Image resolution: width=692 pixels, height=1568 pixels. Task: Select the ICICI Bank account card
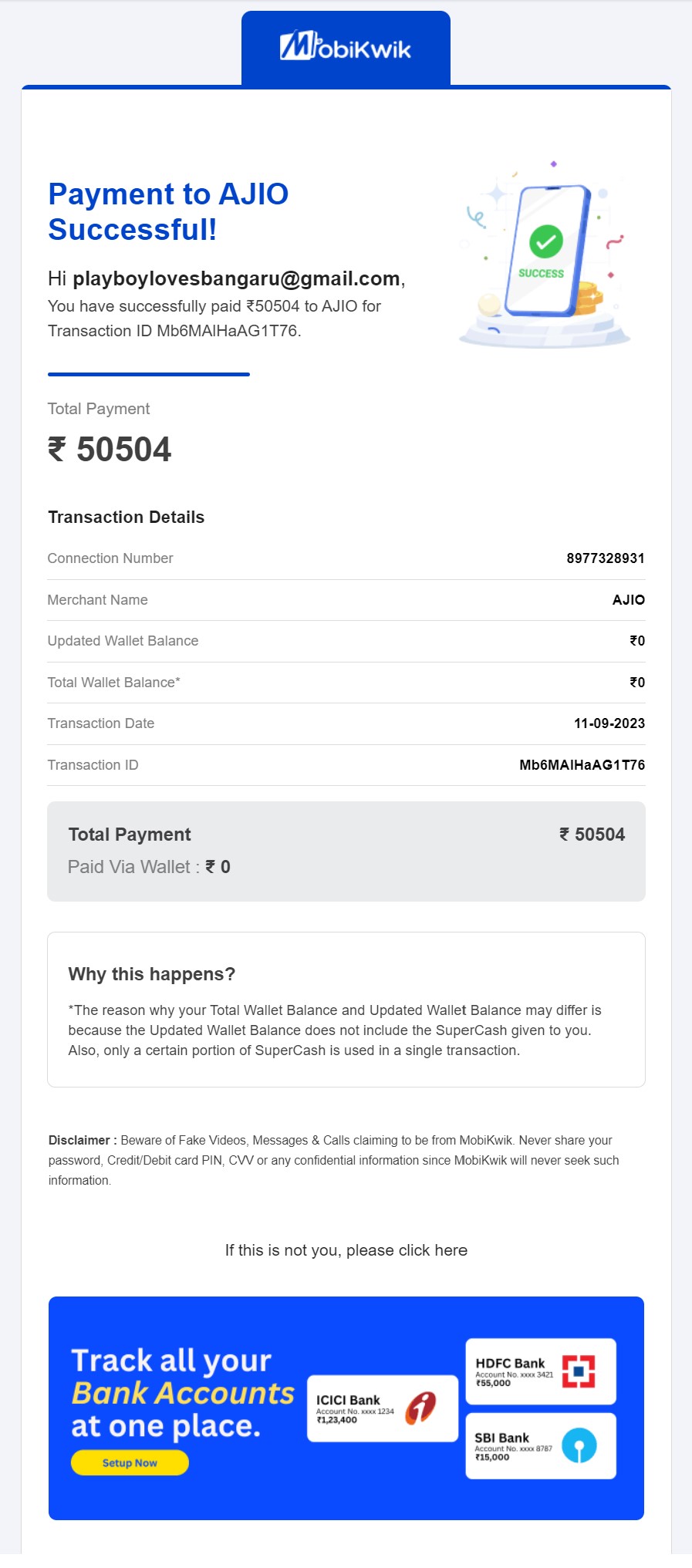382,1408
